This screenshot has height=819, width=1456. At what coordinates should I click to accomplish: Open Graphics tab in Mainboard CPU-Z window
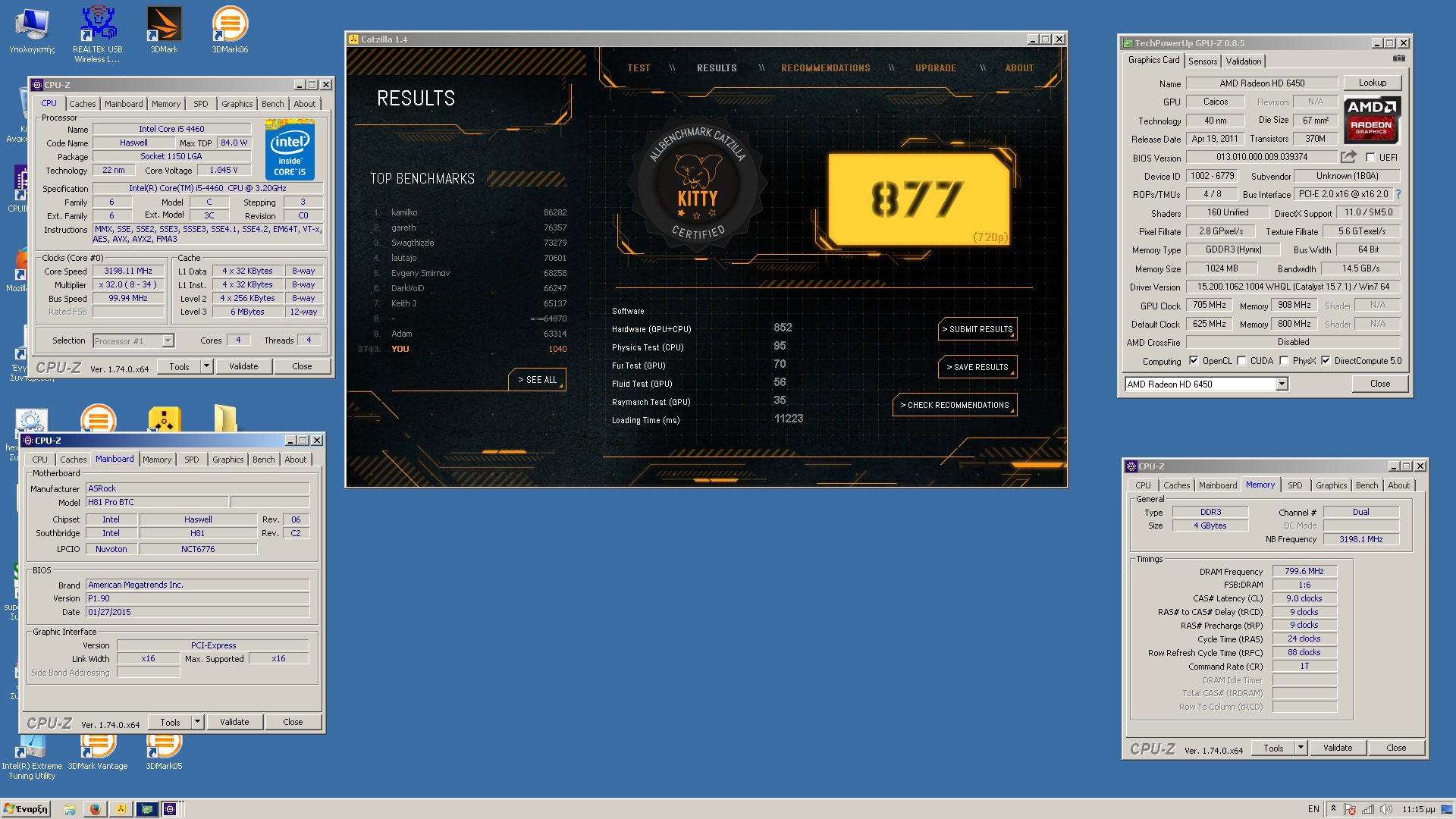click(x=228, y=460)
